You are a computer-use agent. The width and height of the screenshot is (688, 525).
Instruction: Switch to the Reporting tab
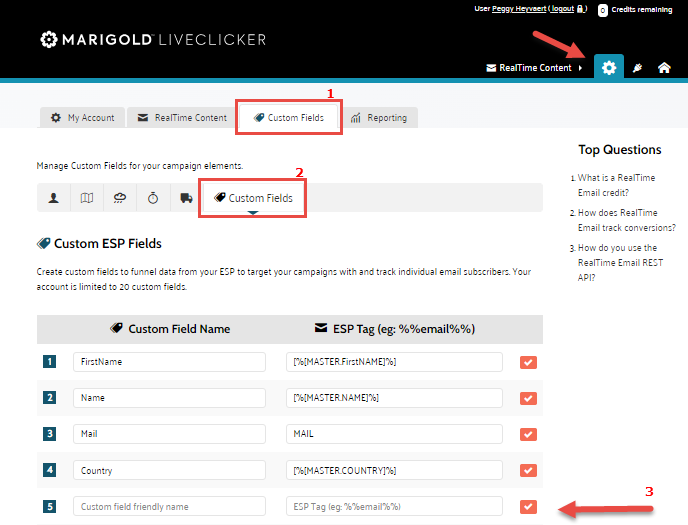point(379,118)
